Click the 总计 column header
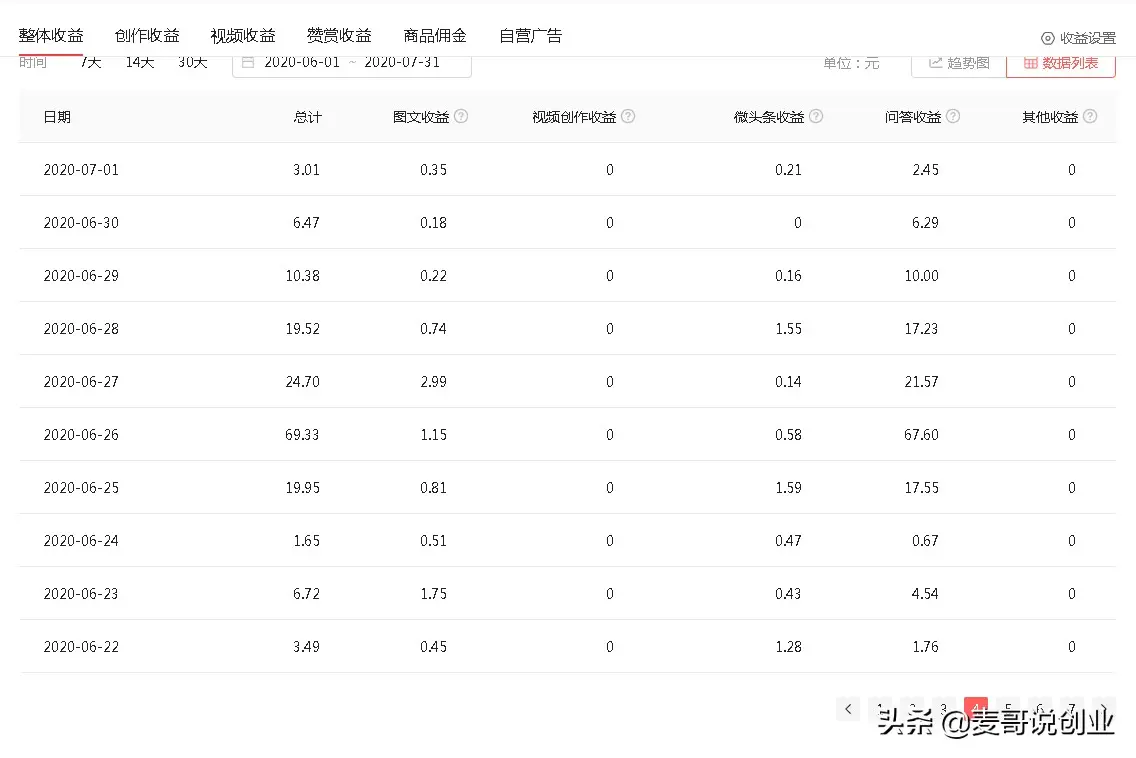The height and width of the screenshot is (758, 1136). pos(307,117)
